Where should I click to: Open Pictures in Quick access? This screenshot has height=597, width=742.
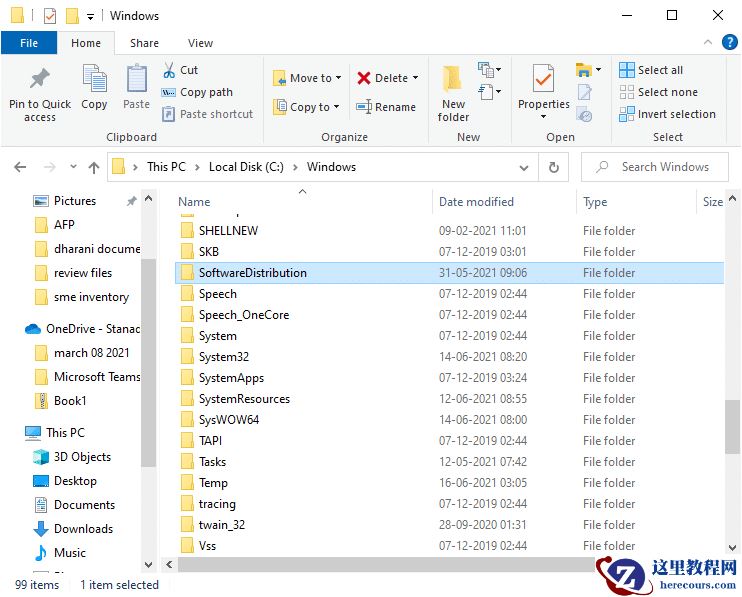pyautogui.click(x=65, y=201)
